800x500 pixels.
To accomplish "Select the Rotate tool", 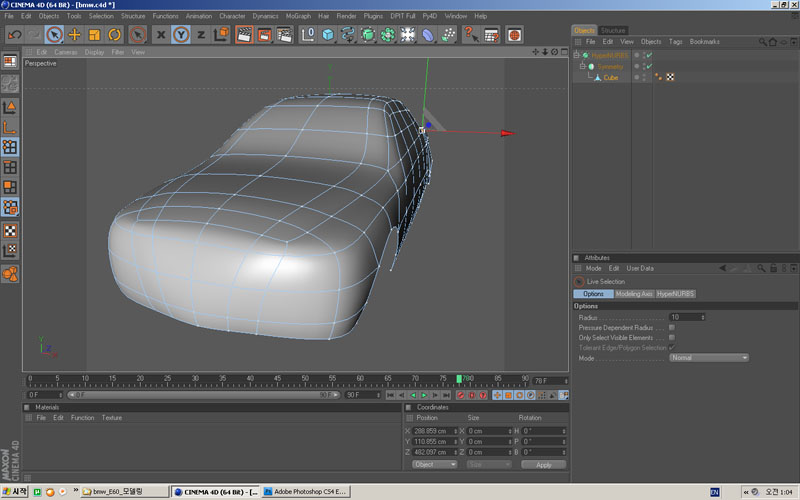I will 116,35.
